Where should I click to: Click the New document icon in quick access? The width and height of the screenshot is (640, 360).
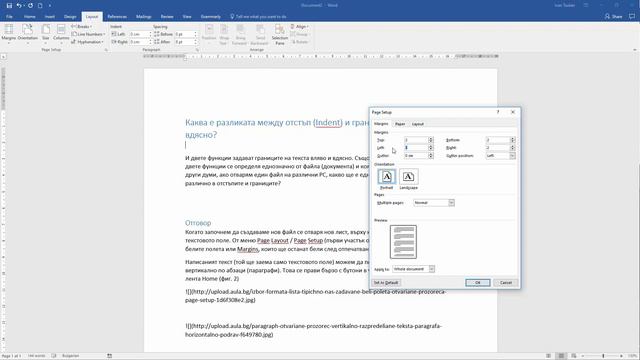(40, 6)
